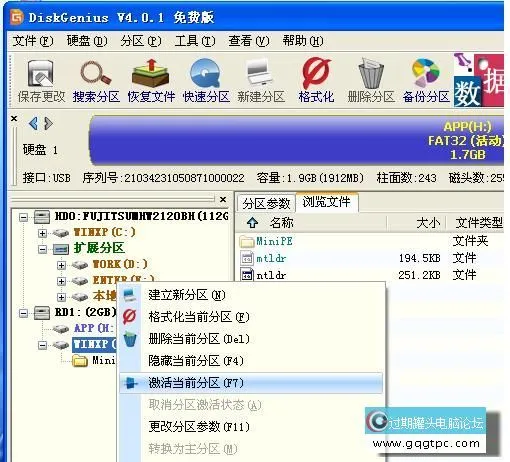This screenshot has width=510, height=462.
Task: Click the MiniPE folder icon in file list
Action: pyautogui.click(x=247, y=241)
